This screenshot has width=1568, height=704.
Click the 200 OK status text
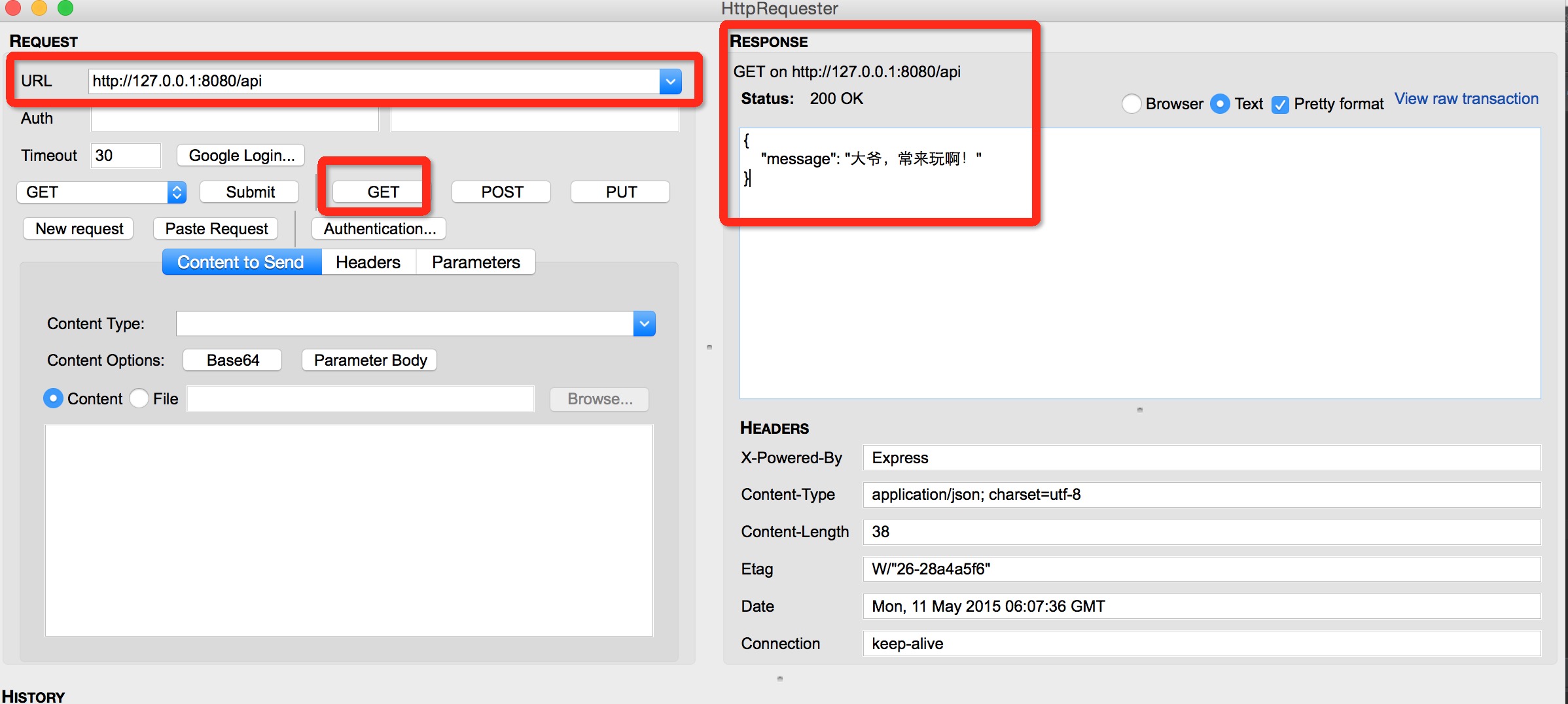(x=836, y=99)
